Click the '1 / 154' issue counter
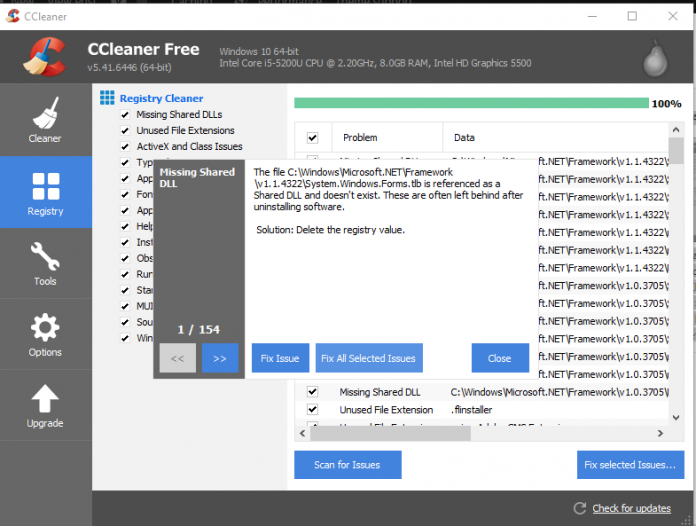The height and width of the screenshot is (526, 696). (x=199, y=329)
